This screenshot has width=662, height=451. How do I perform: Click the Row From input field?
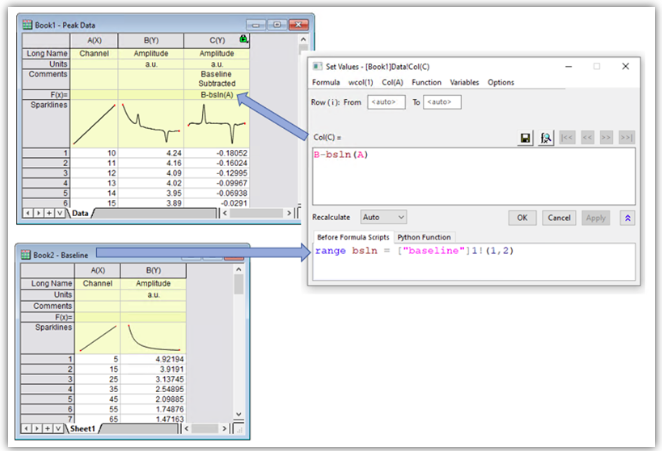tap(386, 102)
